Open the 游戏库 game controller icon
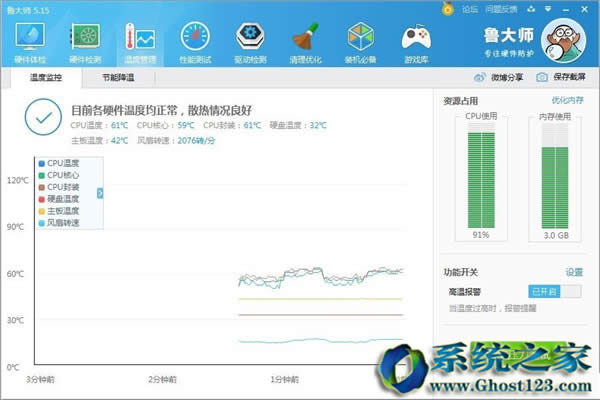This screenshot has height=400, width=600. 415,40
